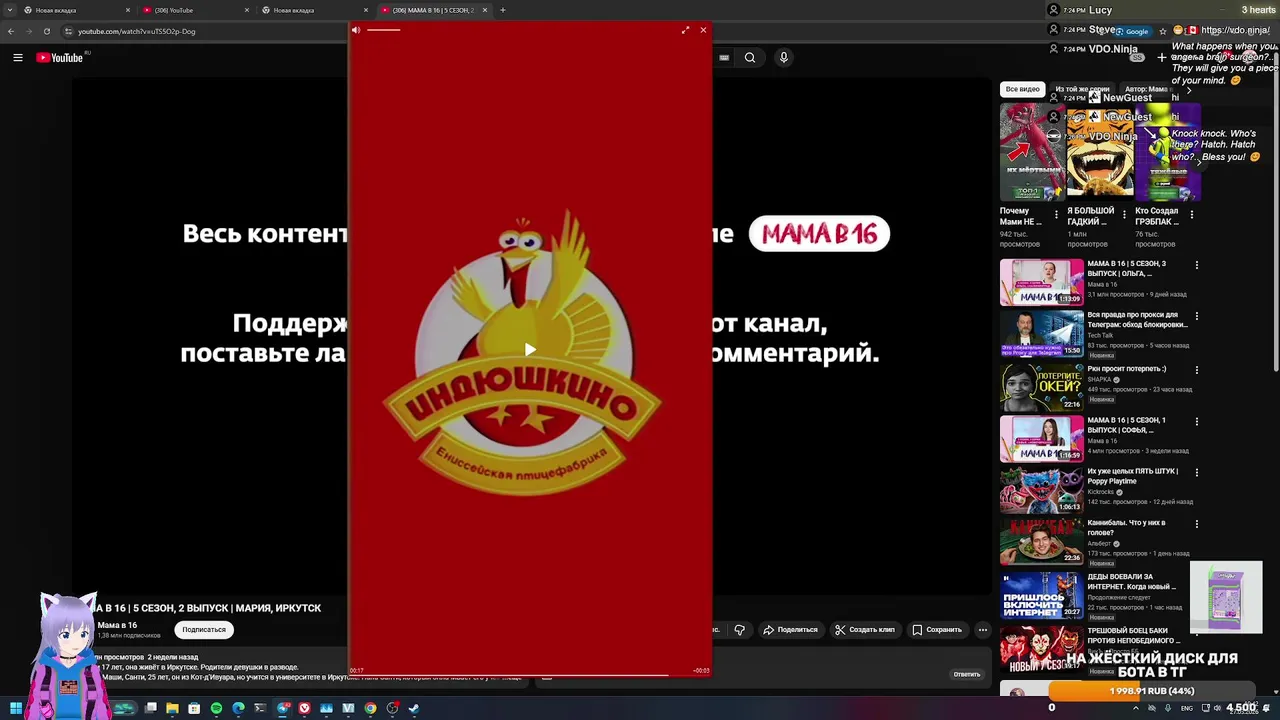Open the on-screen keyboard in search box
The height and width of the screenshot is (720, 1280).
click(x=724, y=58)
